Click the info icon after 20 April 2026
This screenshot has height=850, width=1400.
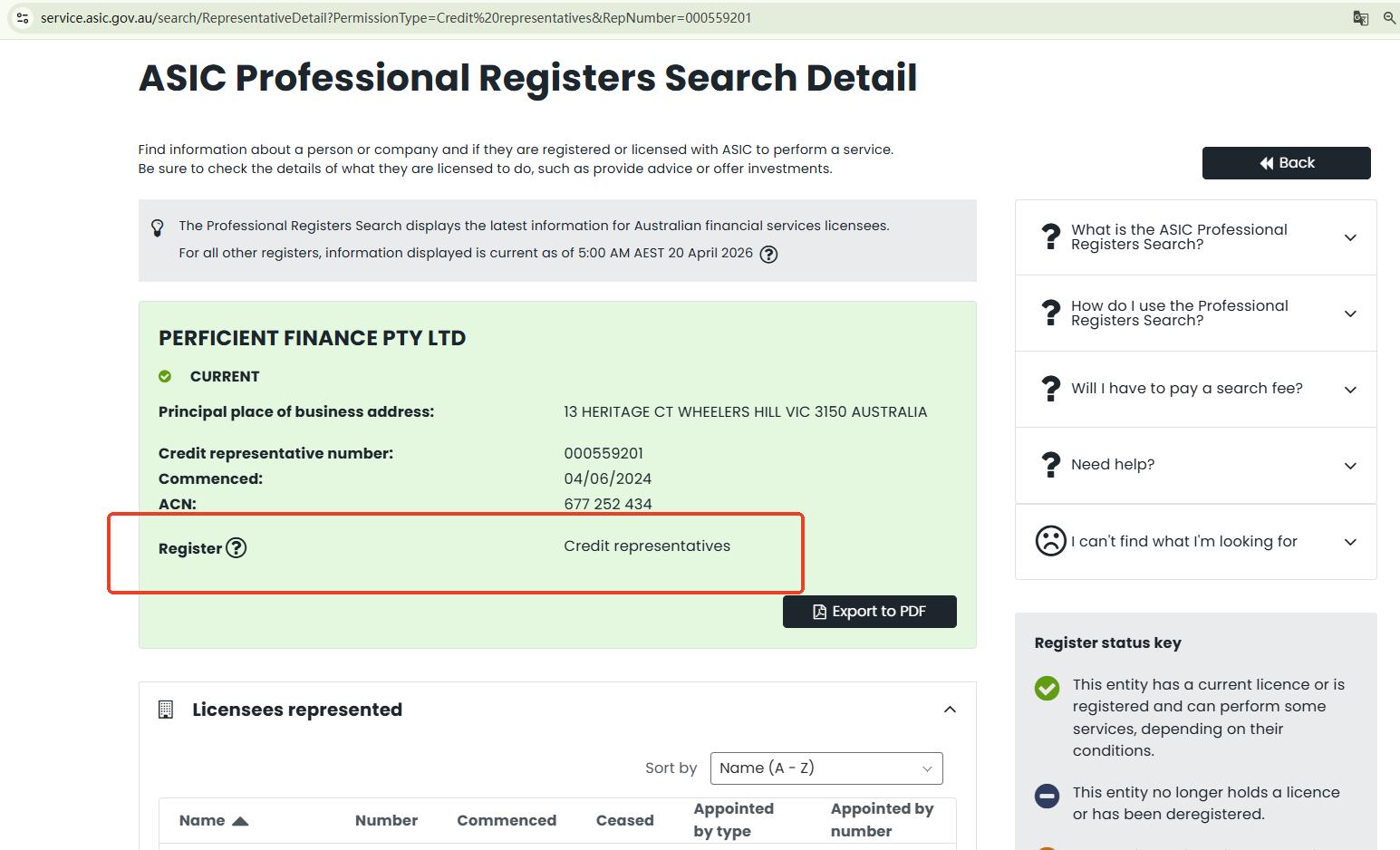(x=768, y=255)
